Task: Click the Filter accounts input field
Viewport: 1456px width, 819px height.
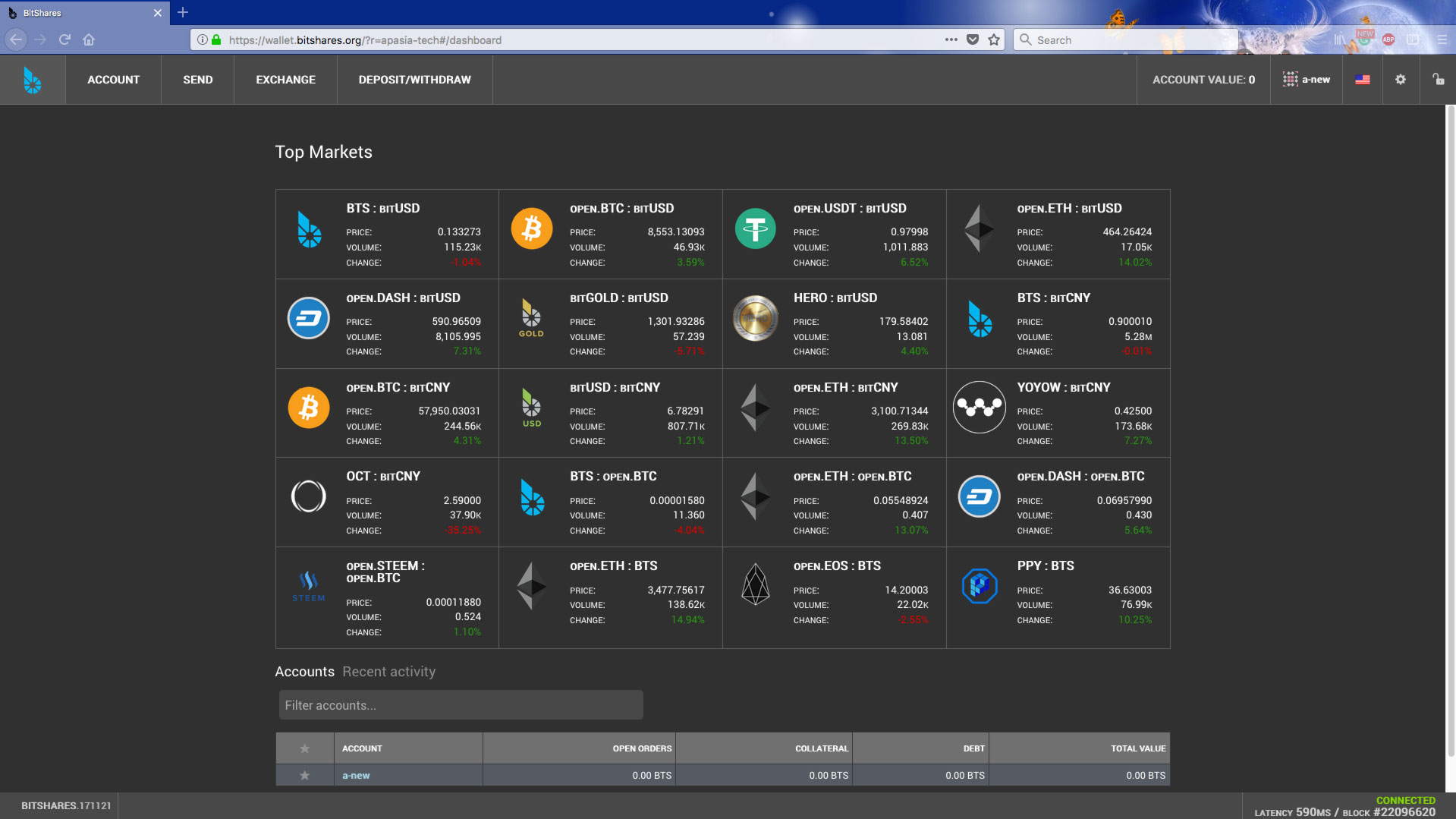Action: pos(461,705)
